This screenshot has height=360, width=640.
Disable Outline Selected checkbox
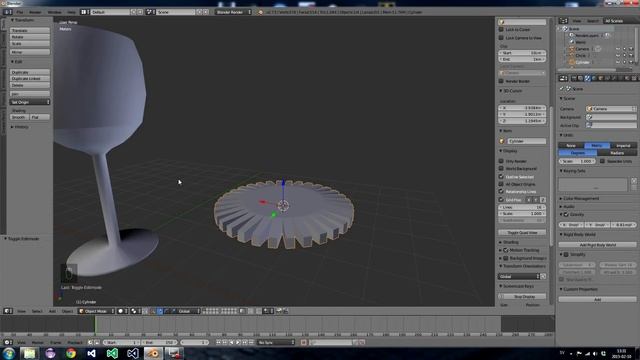tap(501, 176)
